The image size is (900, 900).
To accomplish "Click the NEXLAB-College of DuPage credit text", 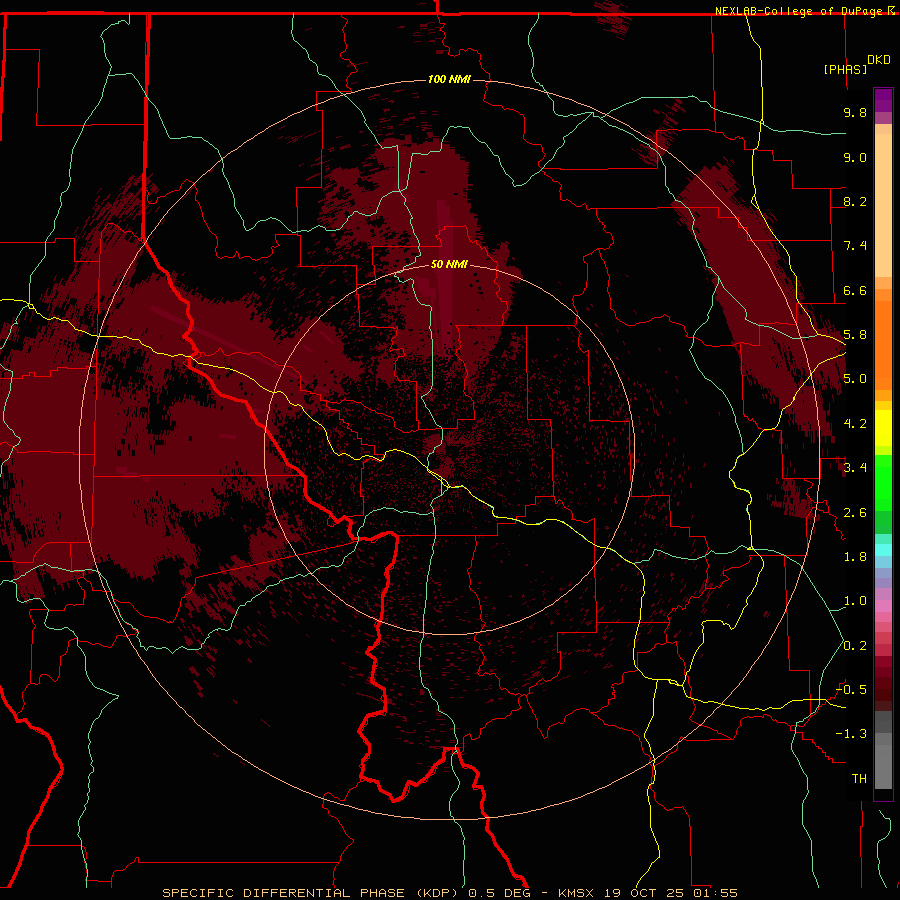I will 798,11.
